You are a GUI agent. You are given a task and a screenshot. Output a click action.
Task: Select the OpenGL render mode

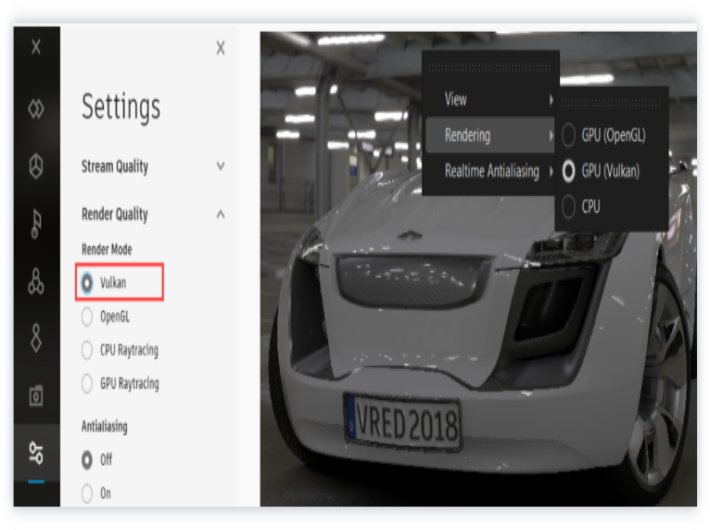click(x=106, y=317)
